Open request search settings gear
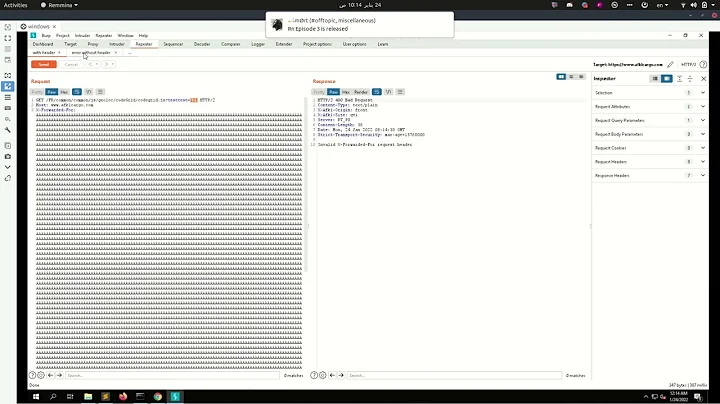This screenshot has width=720, height=404. 41,375
